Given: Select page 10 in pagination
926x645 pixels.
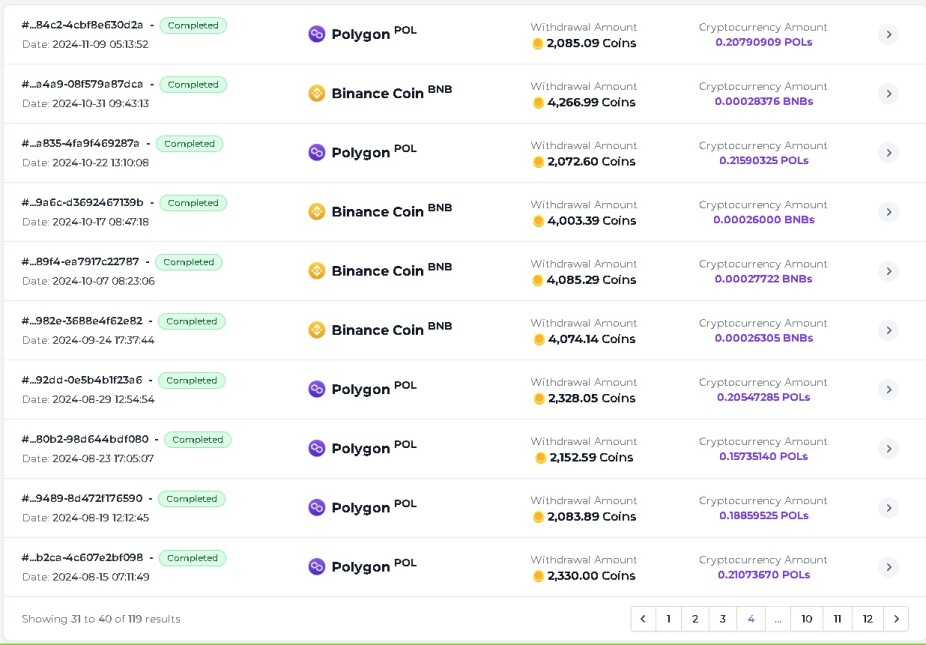Looking at the screenshot, I should click(x=806, y=618).
